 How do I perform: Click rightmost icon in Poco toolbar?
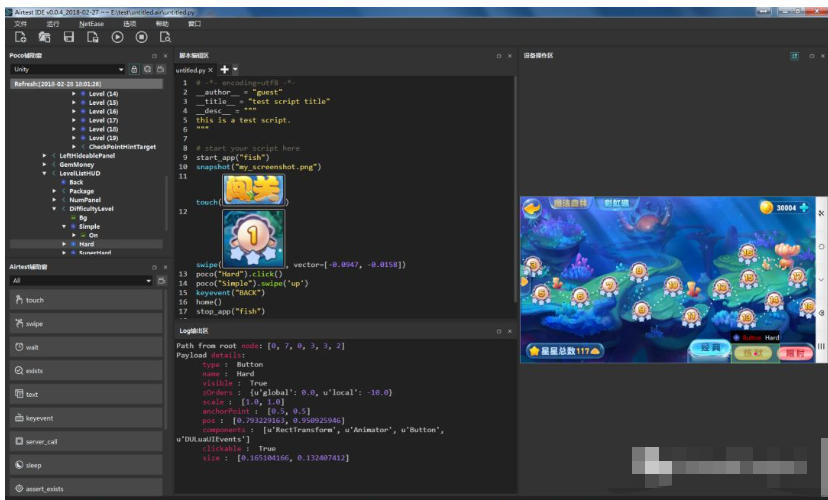161,69
